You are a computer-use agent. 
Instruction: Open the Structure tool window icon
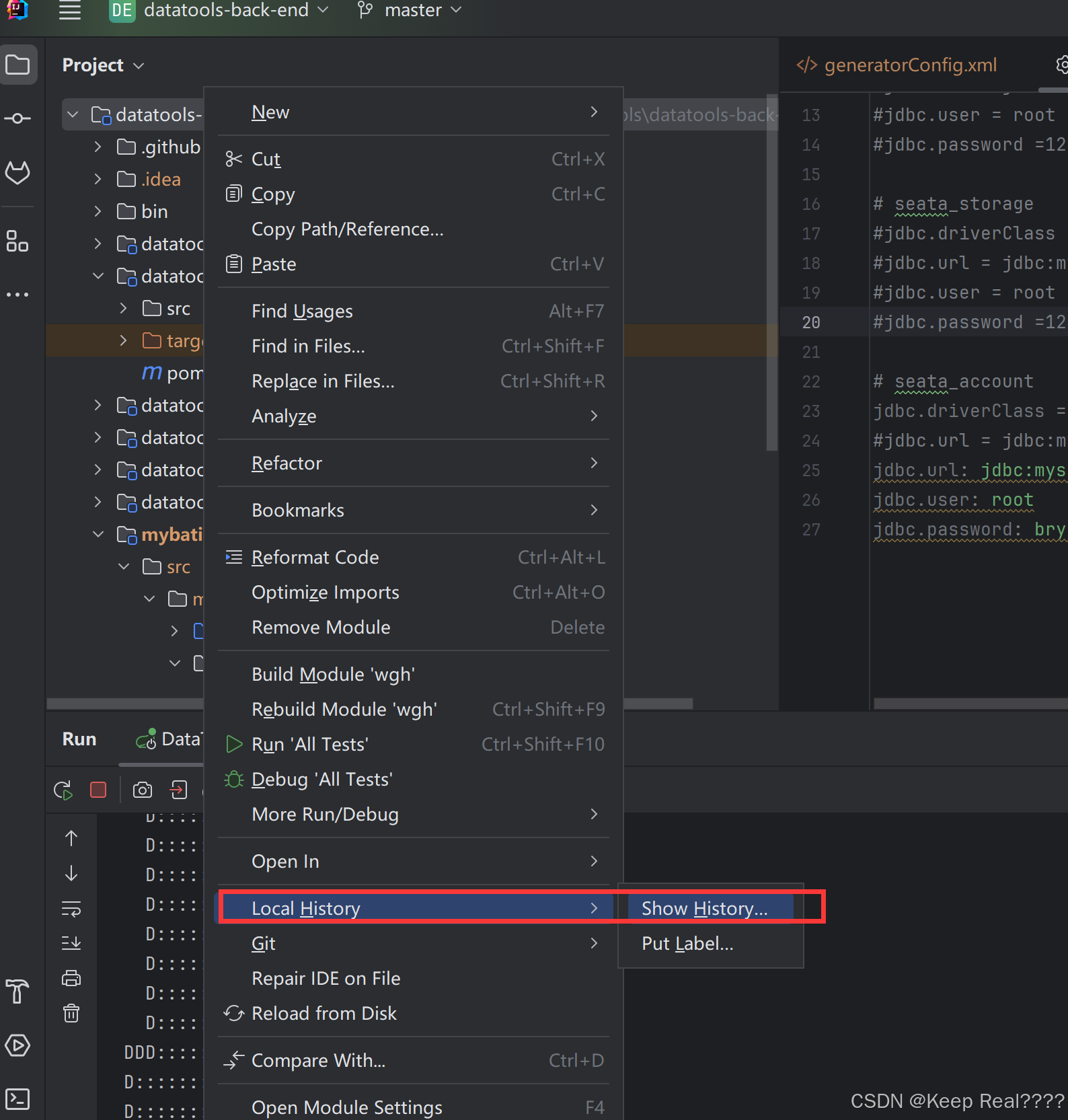pyautogui.click(x=17, y=241)
